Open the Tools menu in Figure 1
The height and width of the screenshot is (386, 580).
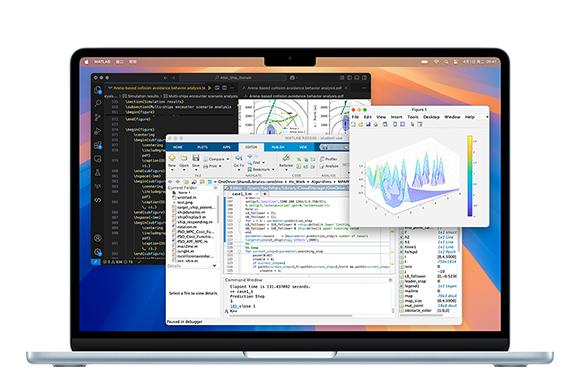pos(413,117)
